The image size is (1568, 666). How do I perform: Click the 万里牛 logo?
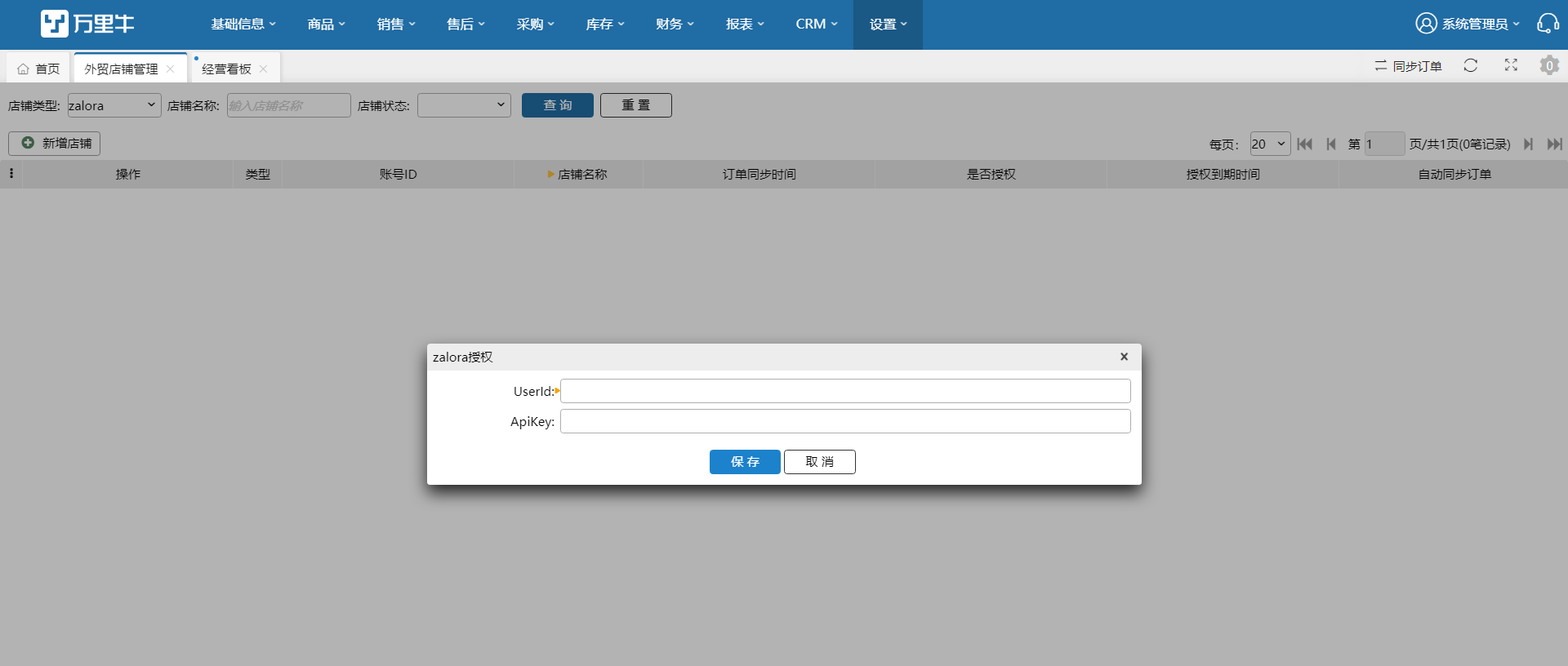88,24
